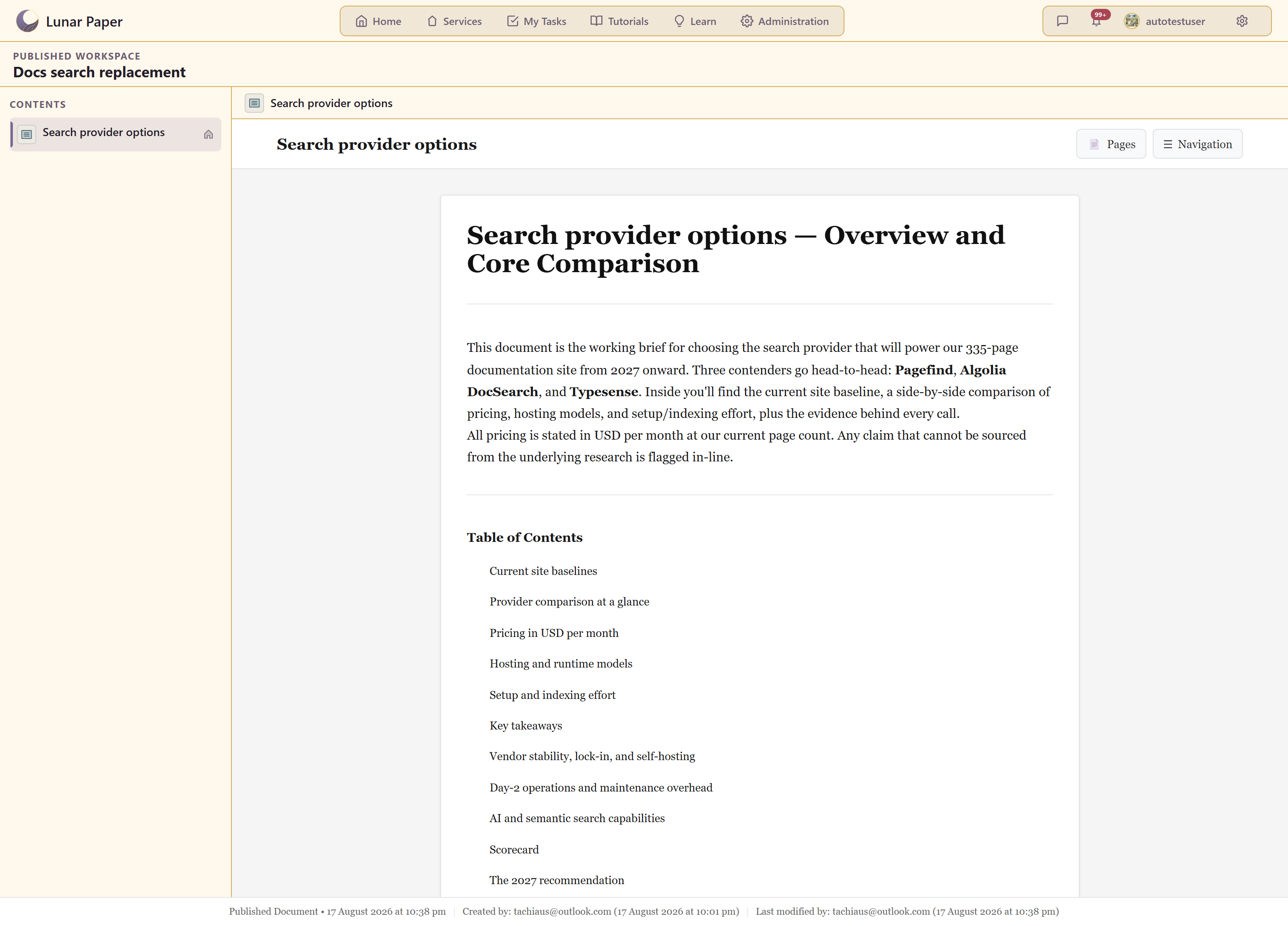Jump to Hosting and runtime models

[x=561, y=663]
